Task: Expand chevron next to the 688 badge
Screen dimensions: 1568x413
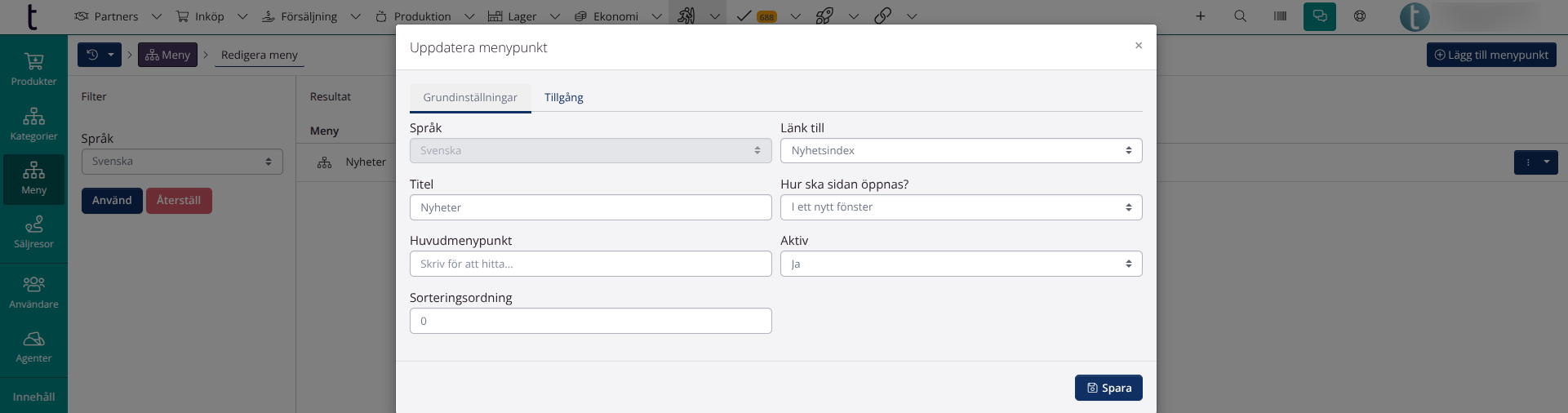Action: click(796, 16)
